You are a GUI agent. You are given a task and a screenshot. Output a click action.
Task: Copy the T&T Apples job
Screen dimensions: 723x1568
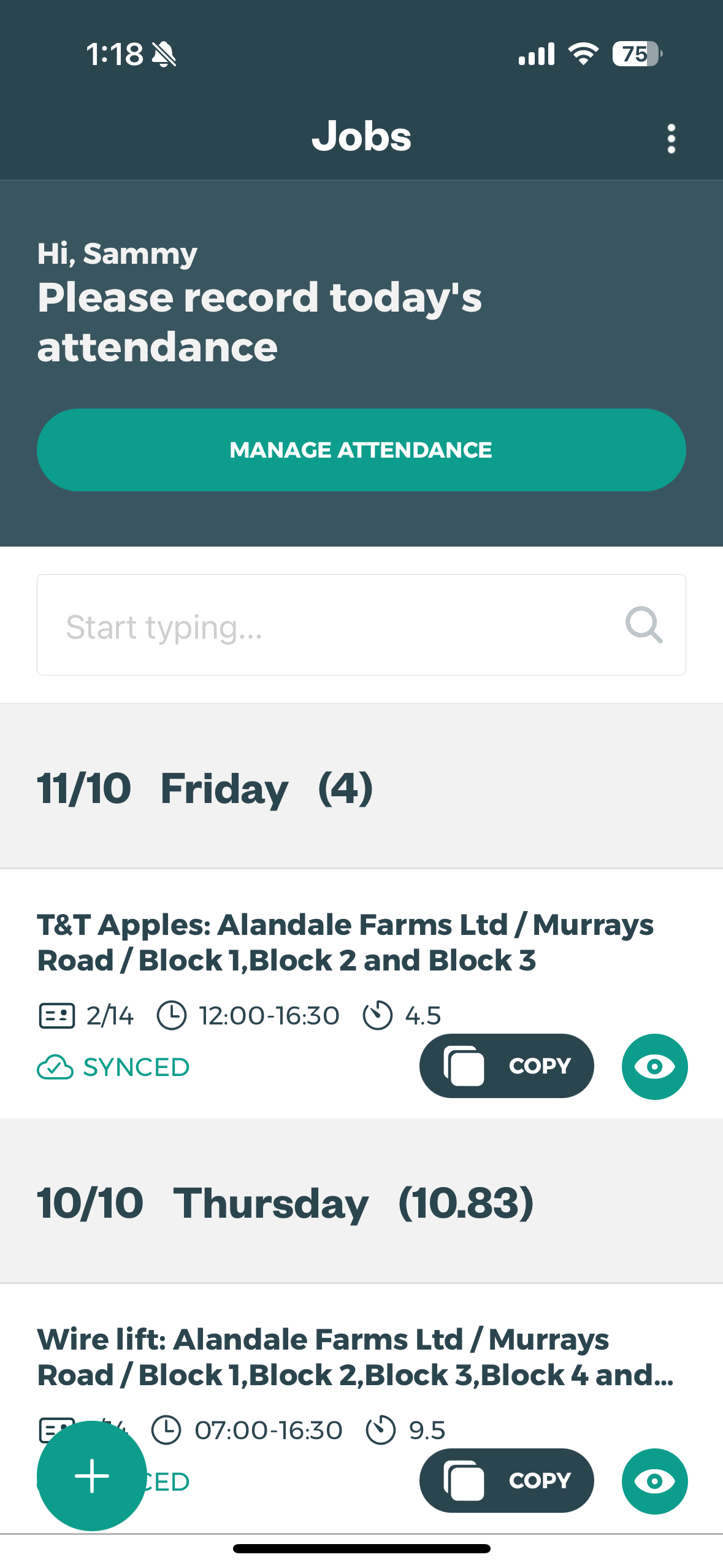click(x=507, y=1066)
